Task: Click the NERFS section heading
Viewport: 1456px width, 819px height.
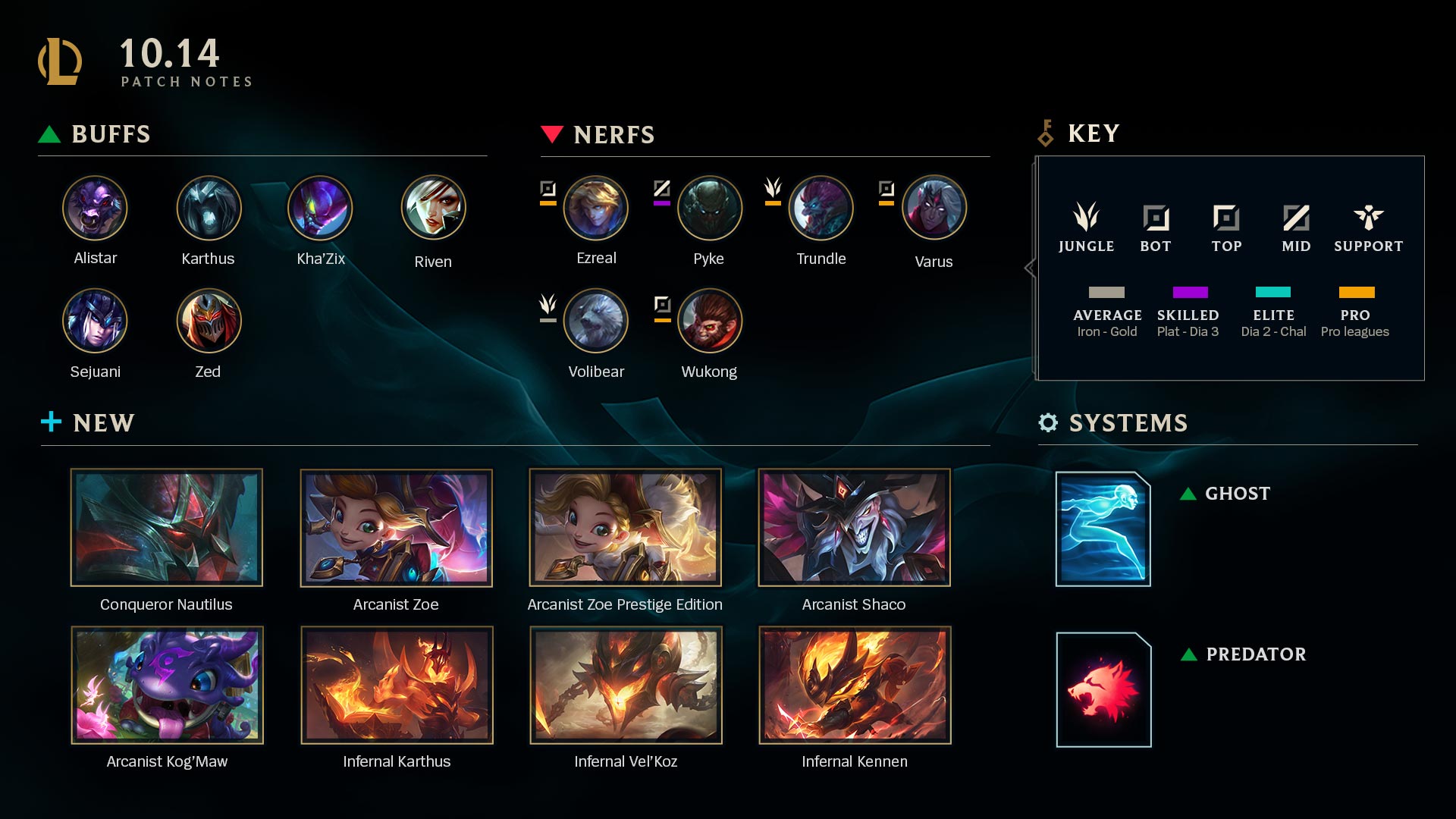Action: [613, 135]
